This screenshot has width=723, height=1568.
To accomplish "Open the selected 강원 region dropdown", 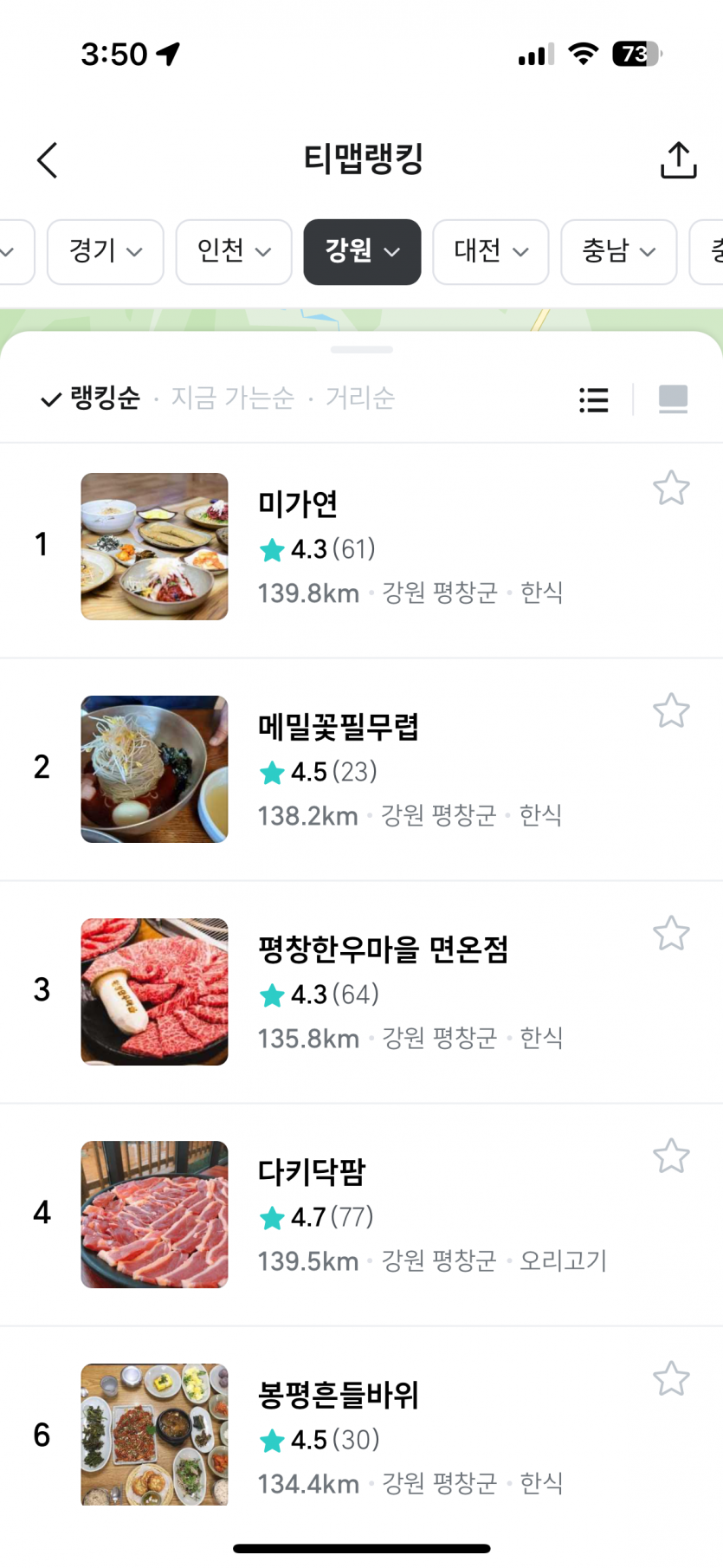I will click(362, 252).
